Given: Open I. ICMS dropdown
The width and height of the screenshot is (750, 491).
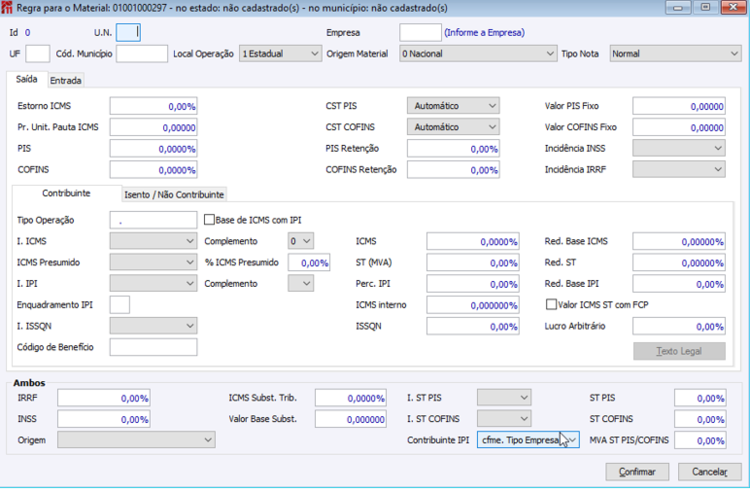Looking at the screenshot, I should pyautogui.click(x=153, y=241).
